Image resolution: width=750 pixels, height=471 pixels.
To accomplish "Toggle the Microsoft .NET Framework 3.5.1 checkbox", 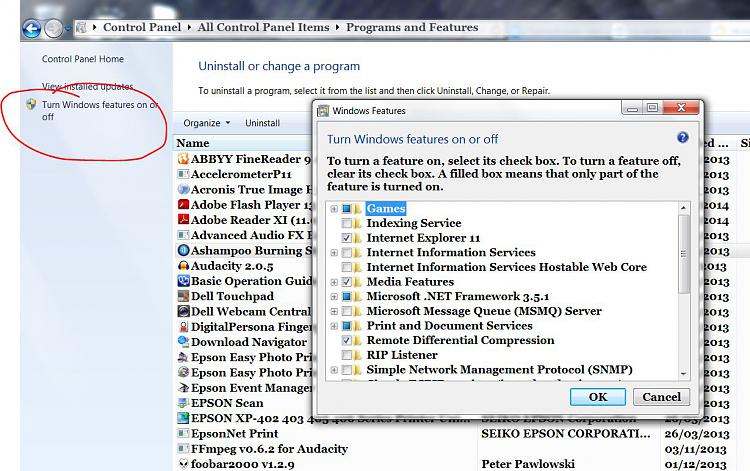I will coord(346,296).
